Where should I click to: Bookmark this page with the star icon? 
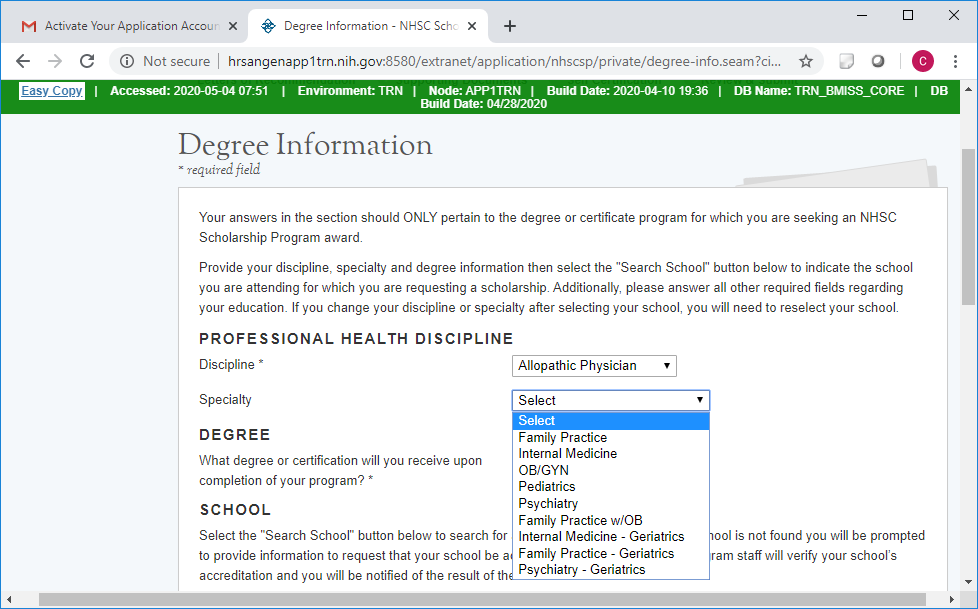[805, 61]
